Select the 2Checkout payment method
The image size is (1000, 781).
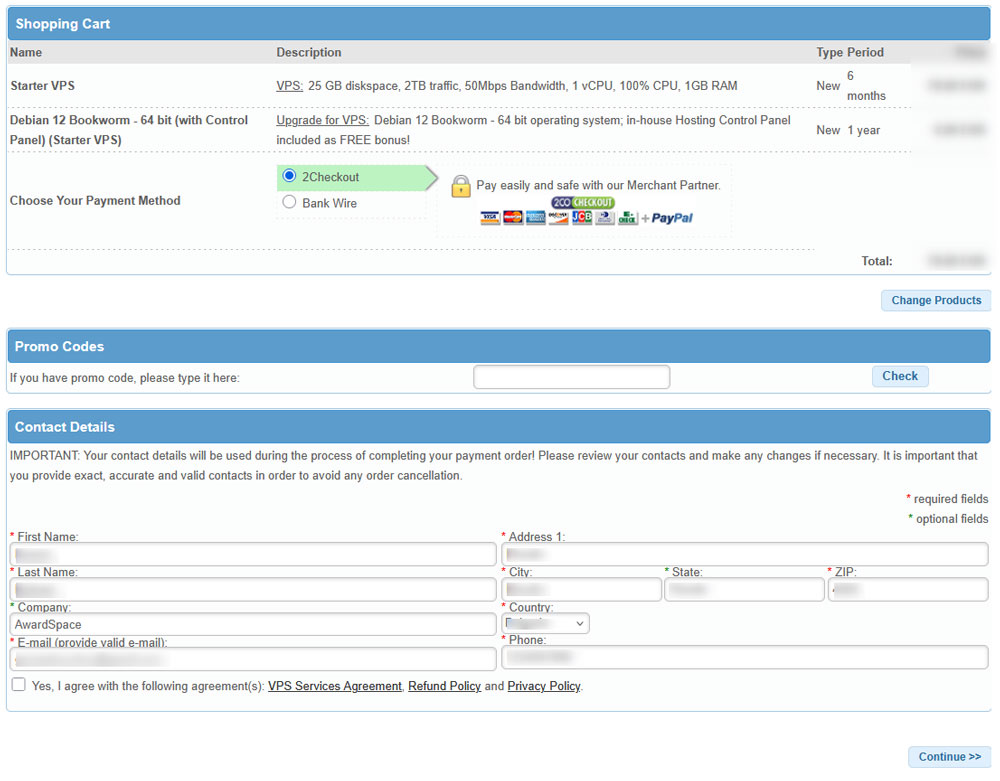(290, 177)
